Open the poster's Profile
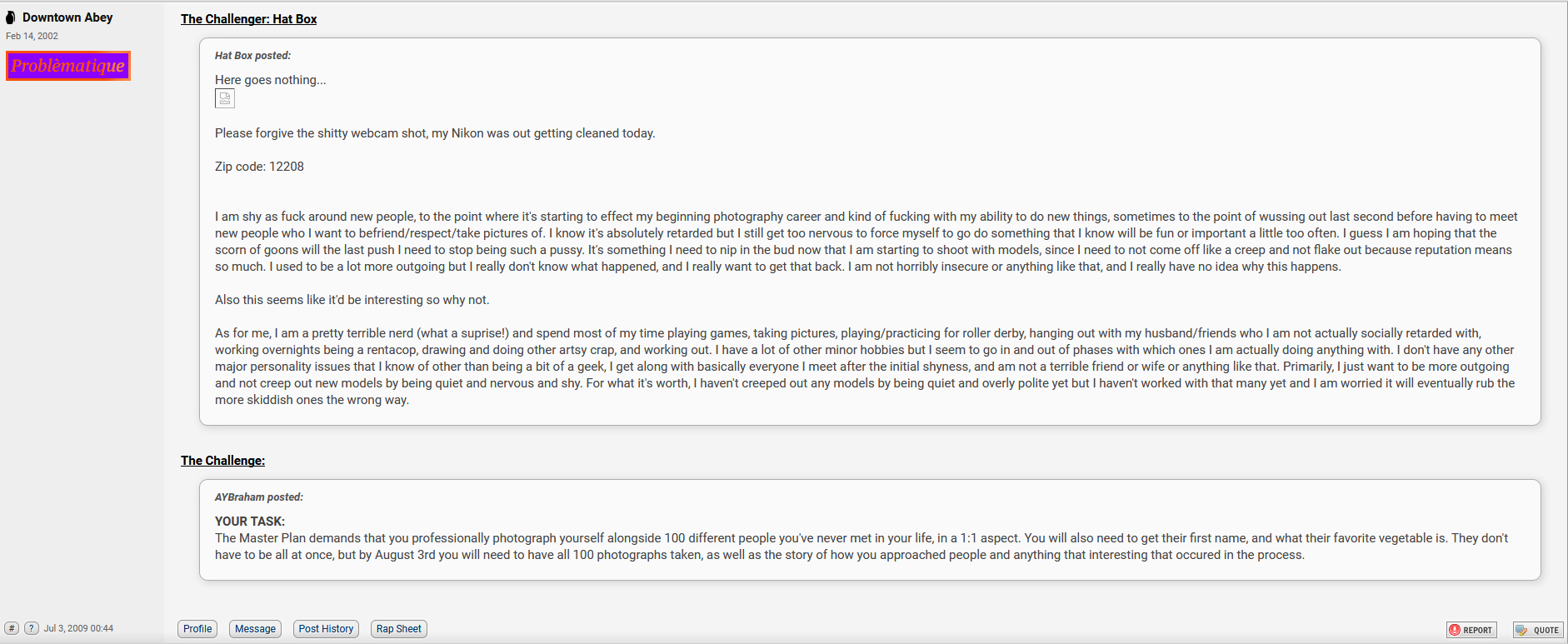Viewport: 1568px width, 644px height. (197, 629)
